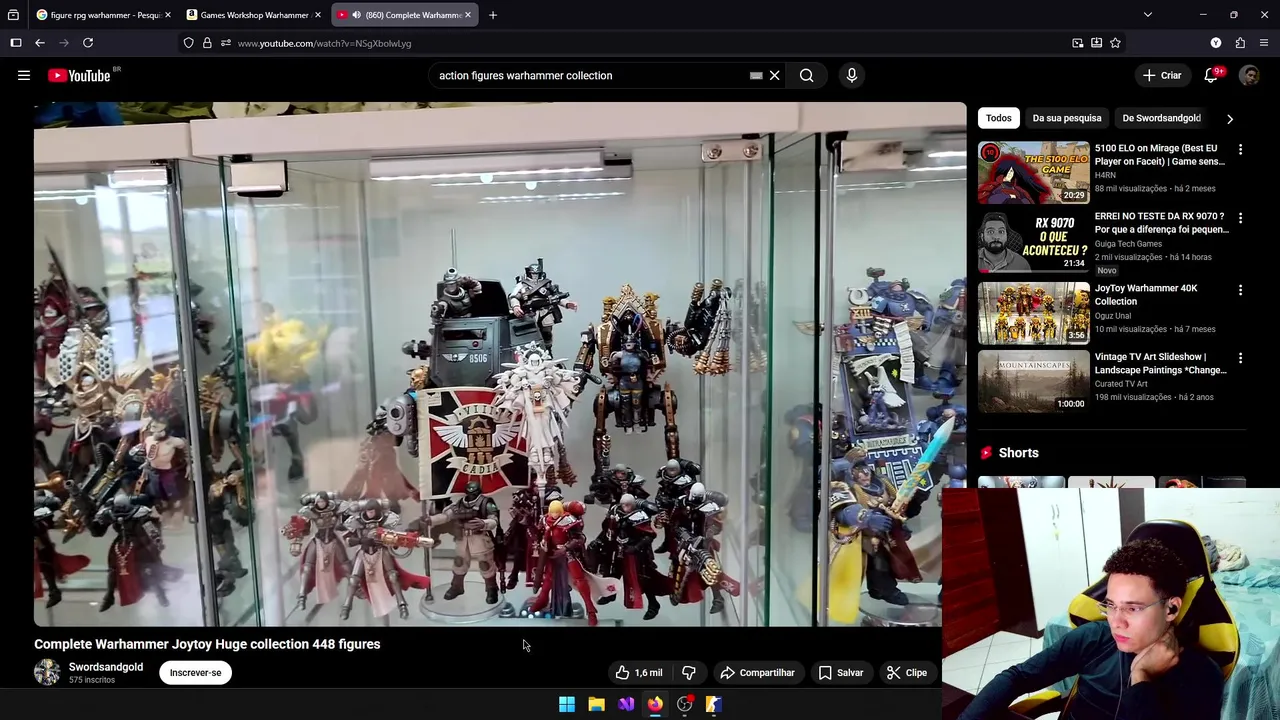Click the address bar URL field
This screenshot has height=720, width=1280.
(640, 43)
